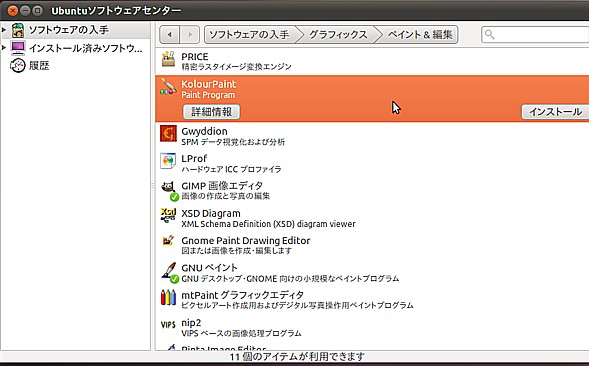Minimize the Ubuntu Software Center window
Screen dimensions: 589x366
coord(25,11)
